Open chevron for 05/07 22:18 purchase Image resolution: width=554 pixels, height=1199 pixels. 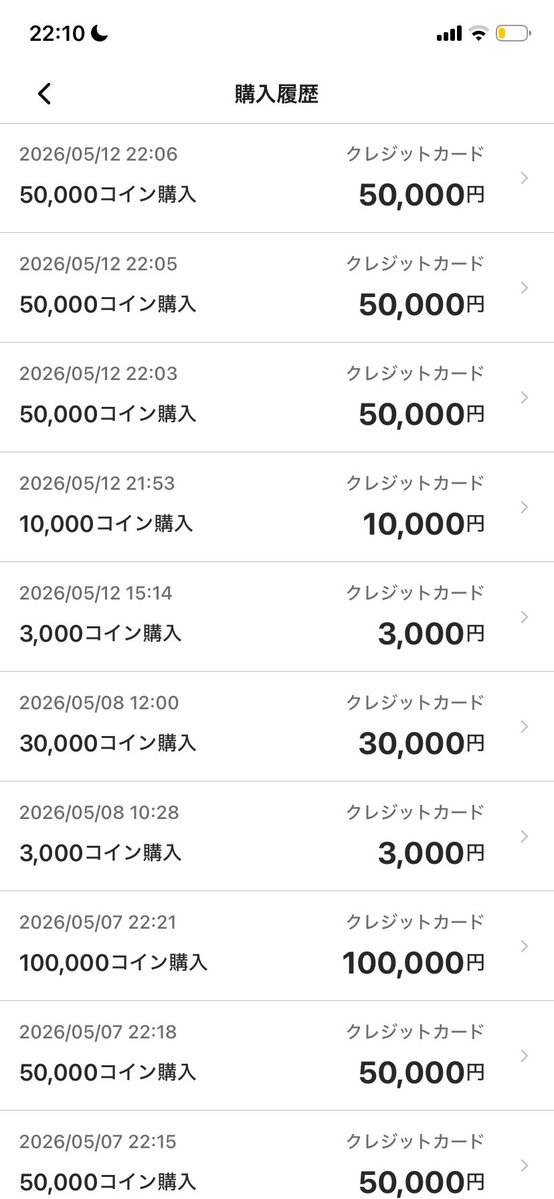pos(524,1055)
